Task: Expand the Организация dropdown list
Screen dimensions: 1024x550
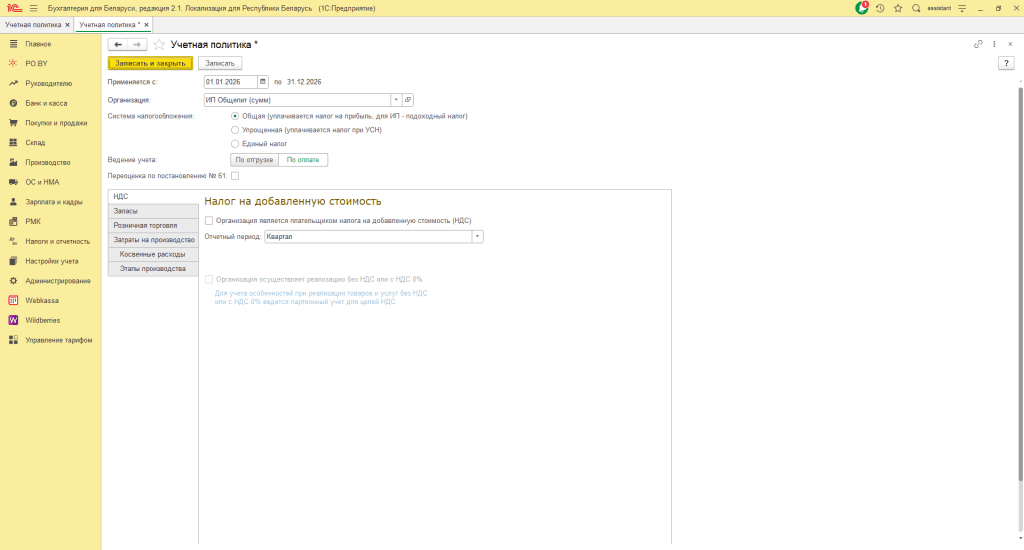Action: (396, 100)
